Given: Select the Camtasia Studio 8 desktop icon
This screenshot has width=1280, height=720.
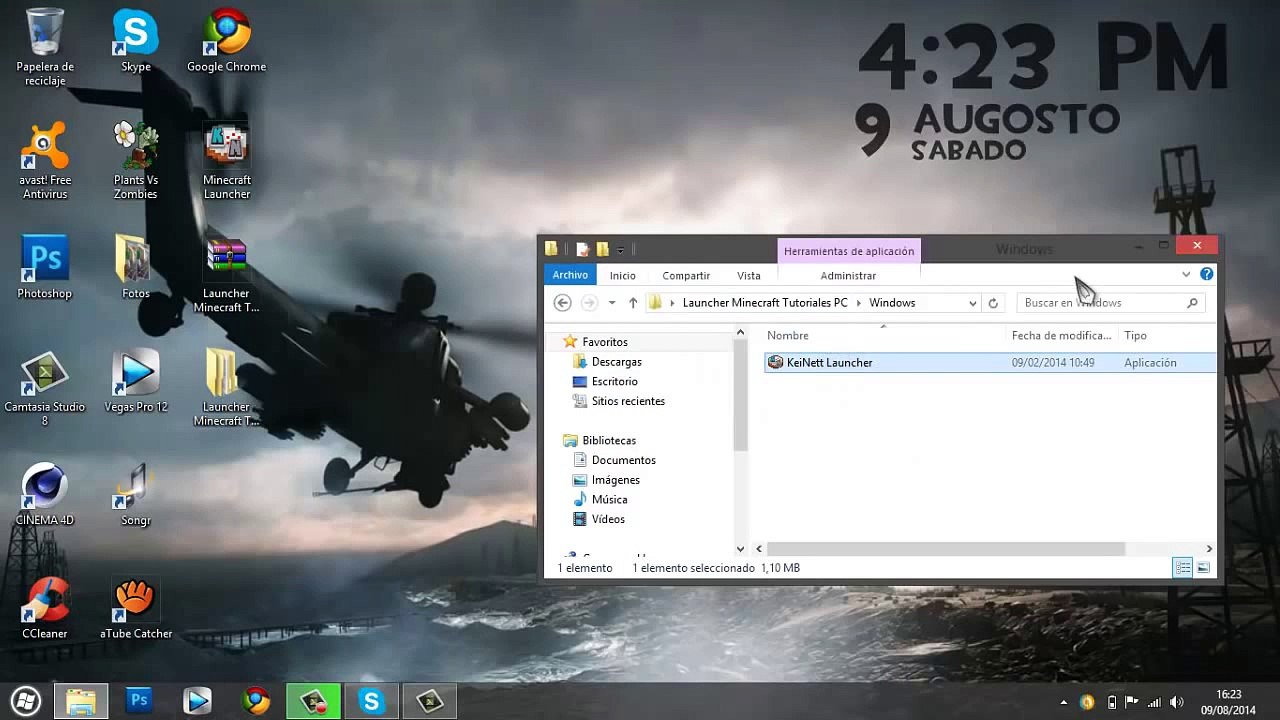Looking at the screenshot, I should 45,388.
